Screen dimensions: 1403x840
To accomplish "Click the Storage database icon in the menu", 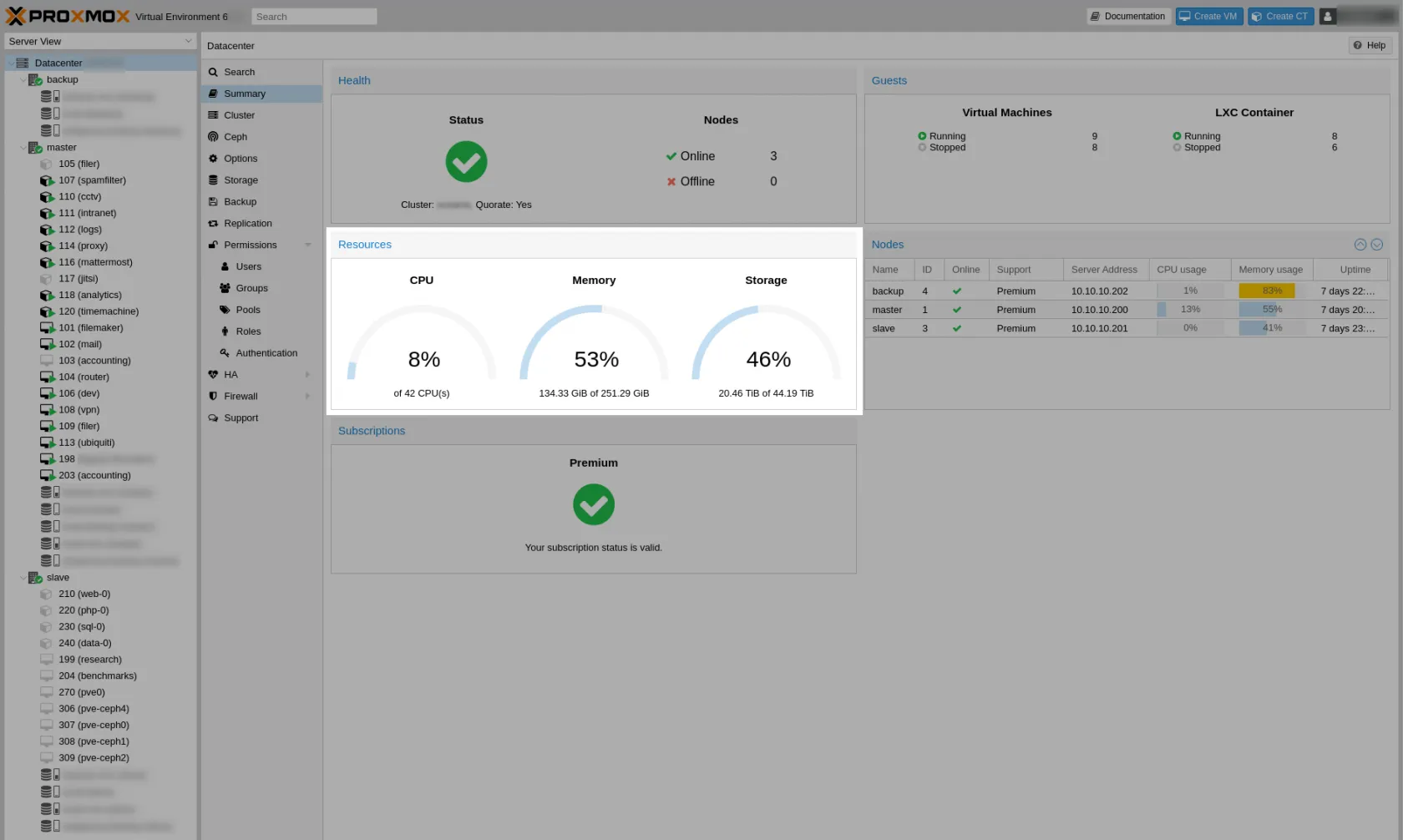I will [x=213, y=180].
